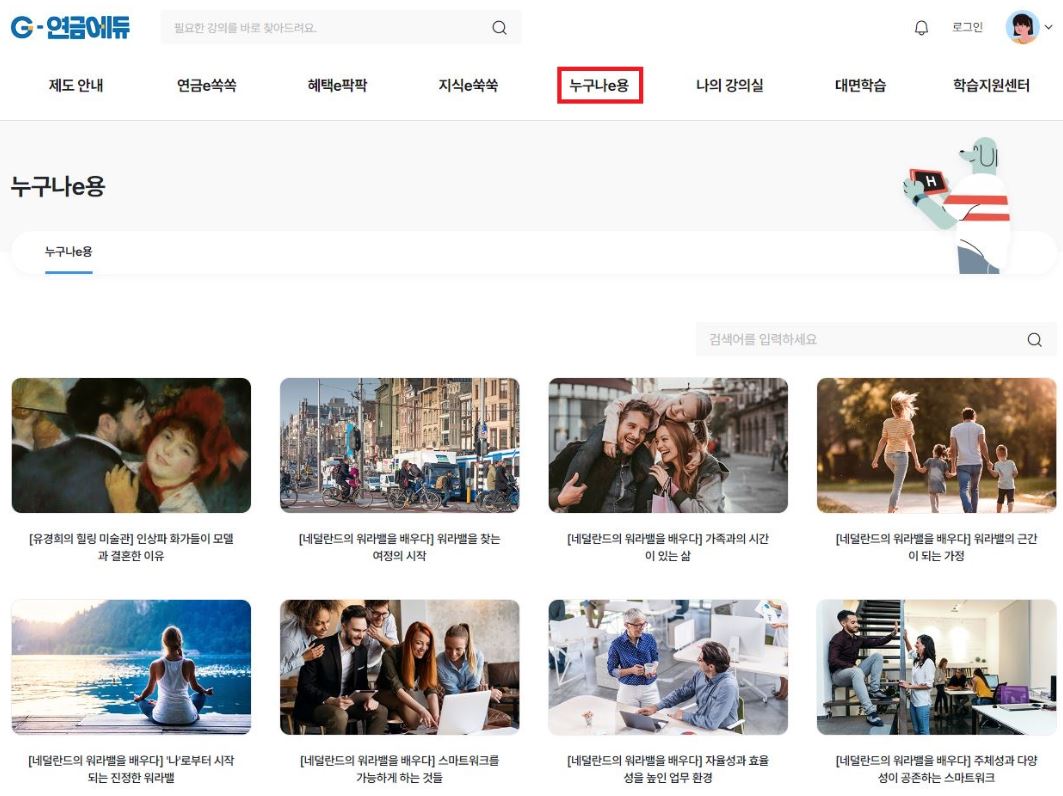
Task: Open the 학습지원센터 menu
Action: coord(991,86)
